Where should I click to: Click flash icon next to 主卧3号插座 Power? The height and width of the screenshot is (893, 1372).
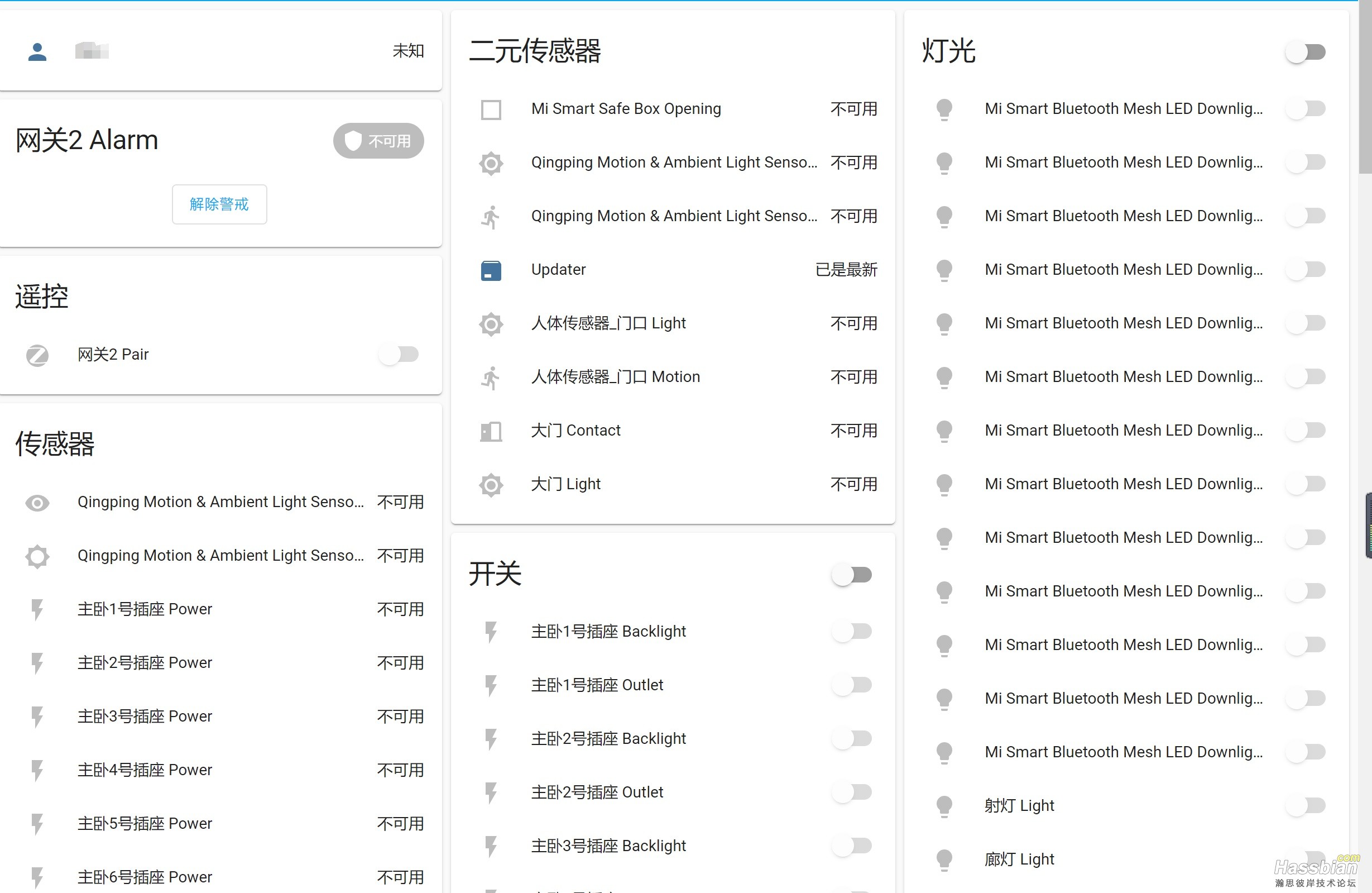click(37, 717)
